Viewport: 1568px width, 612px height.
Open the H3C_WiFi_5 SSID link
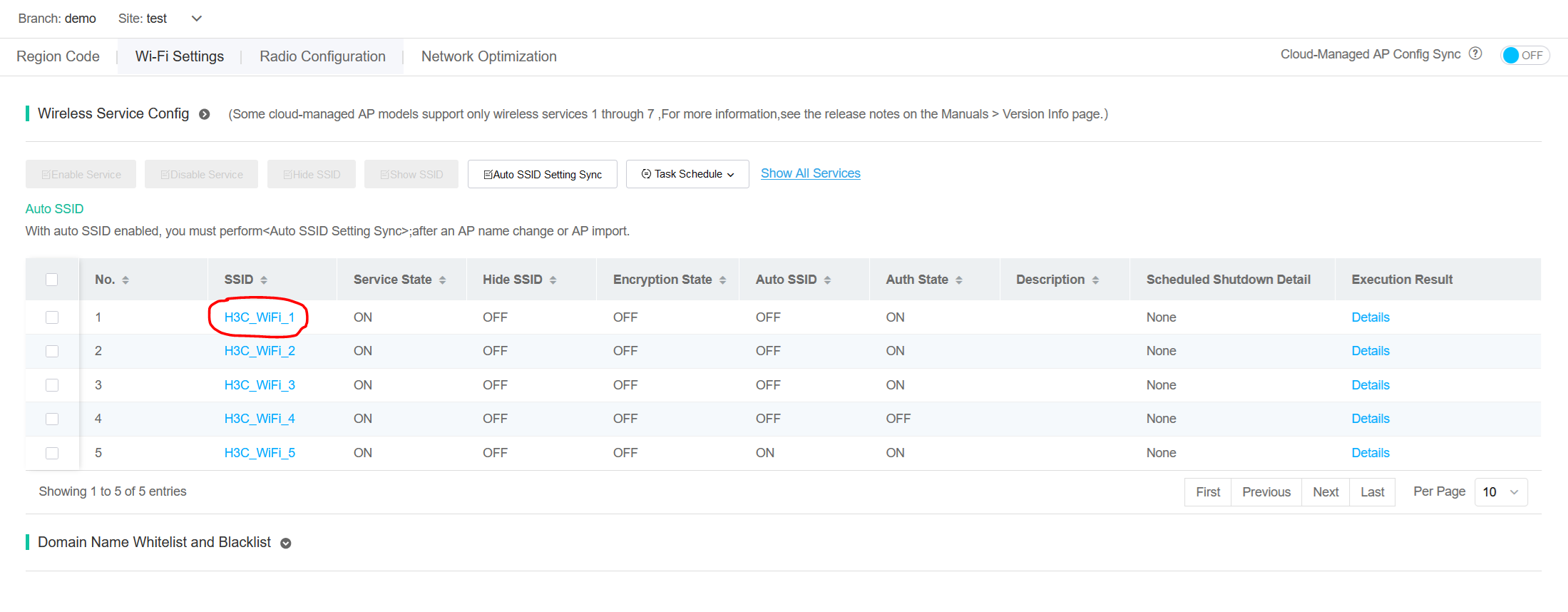260,453
